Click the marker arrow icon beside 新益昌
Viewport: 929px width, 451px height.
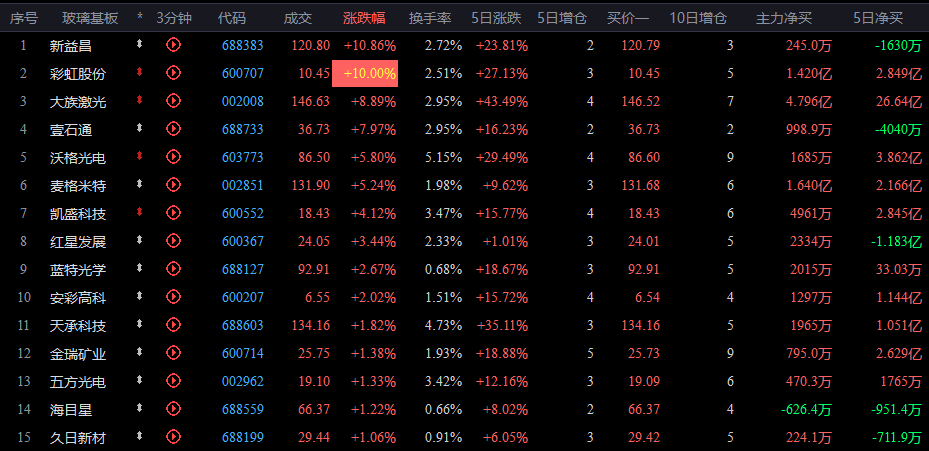pyautogui.click(x=140, y=44)
